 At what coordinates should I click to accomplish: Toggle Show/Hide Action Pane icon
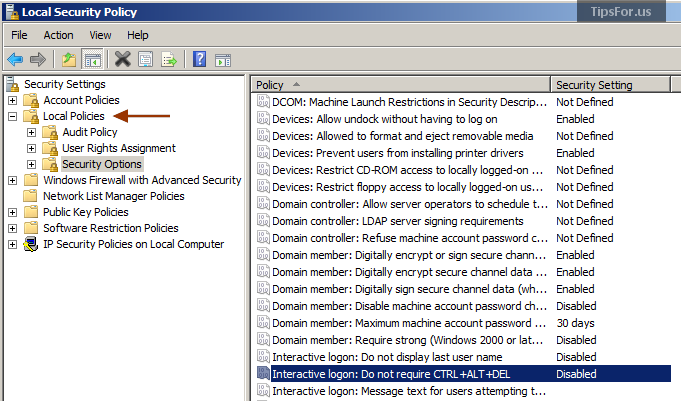223,60
